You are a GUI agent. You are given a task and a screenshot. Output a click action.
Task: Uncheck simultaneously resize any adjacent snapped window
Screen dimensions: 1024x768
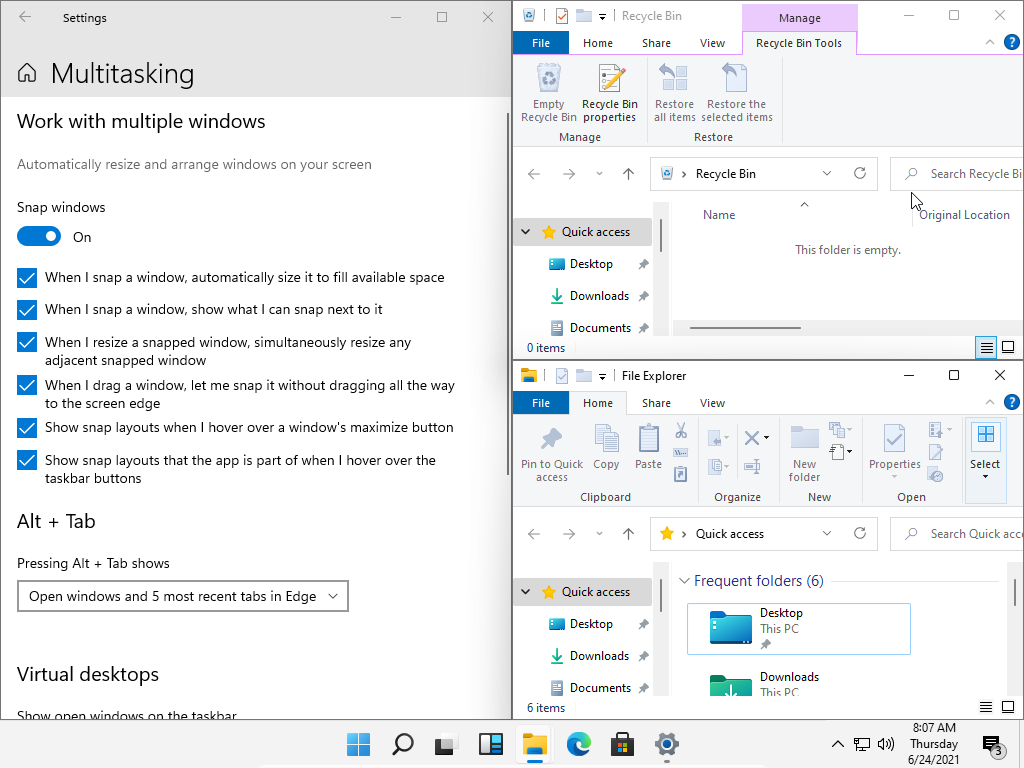click(27, 342)
